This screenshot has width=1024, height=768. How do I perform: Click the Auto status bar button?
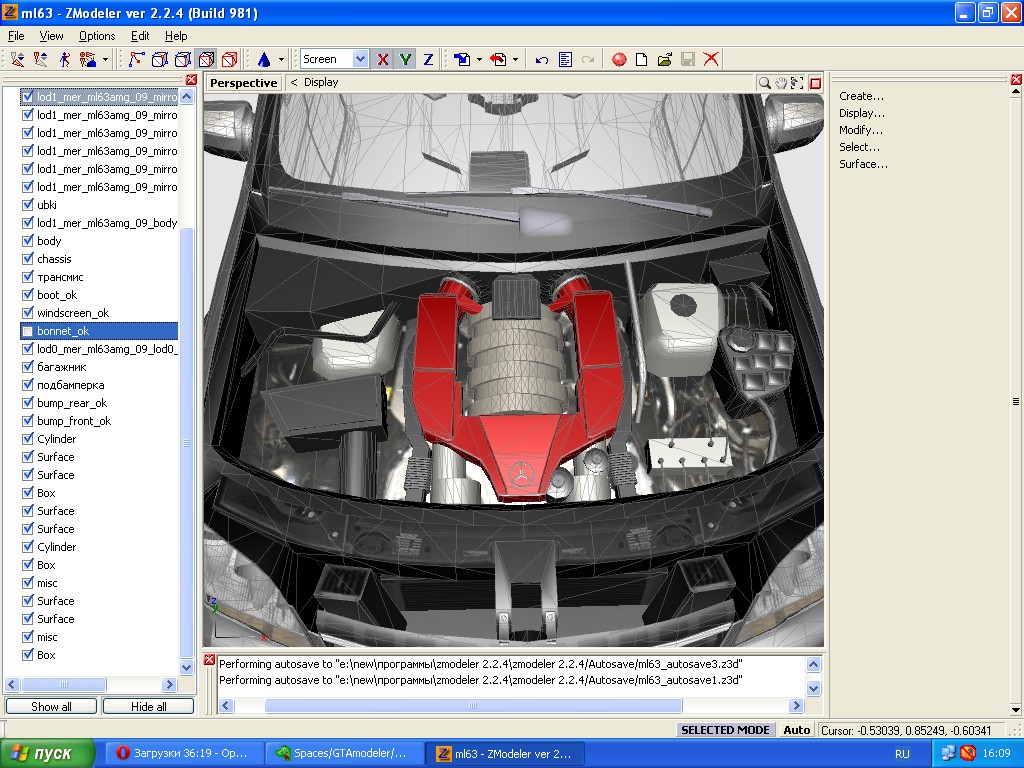pos(797,730)
